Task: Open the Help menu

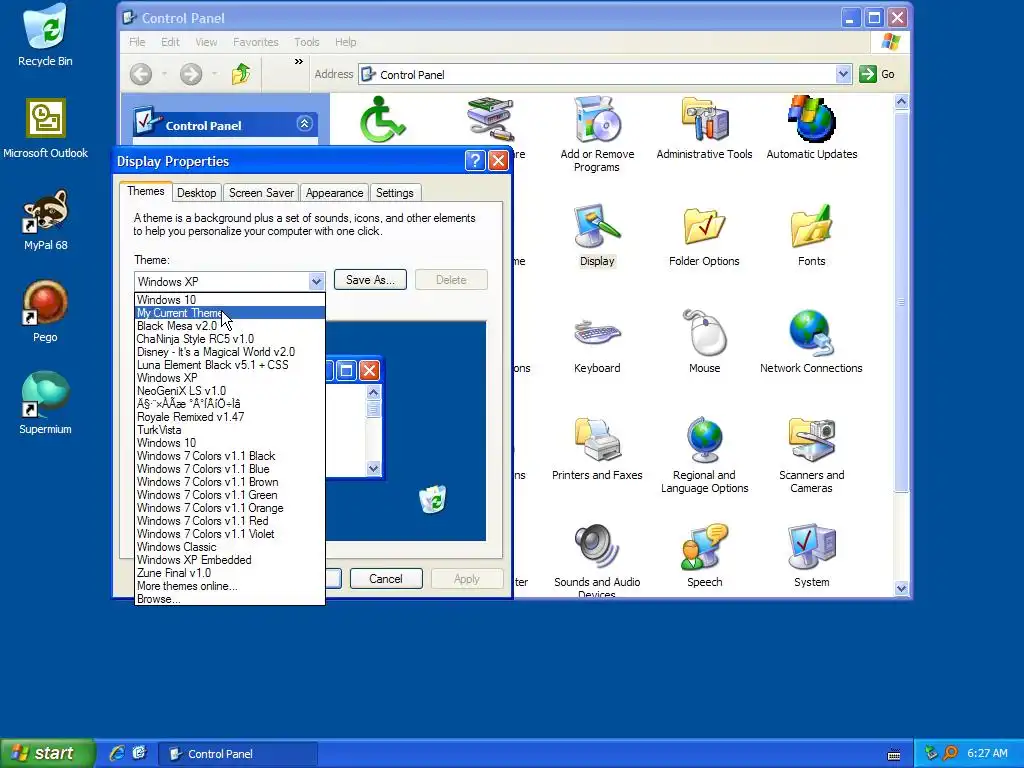Action: click(x=345, y=42)
